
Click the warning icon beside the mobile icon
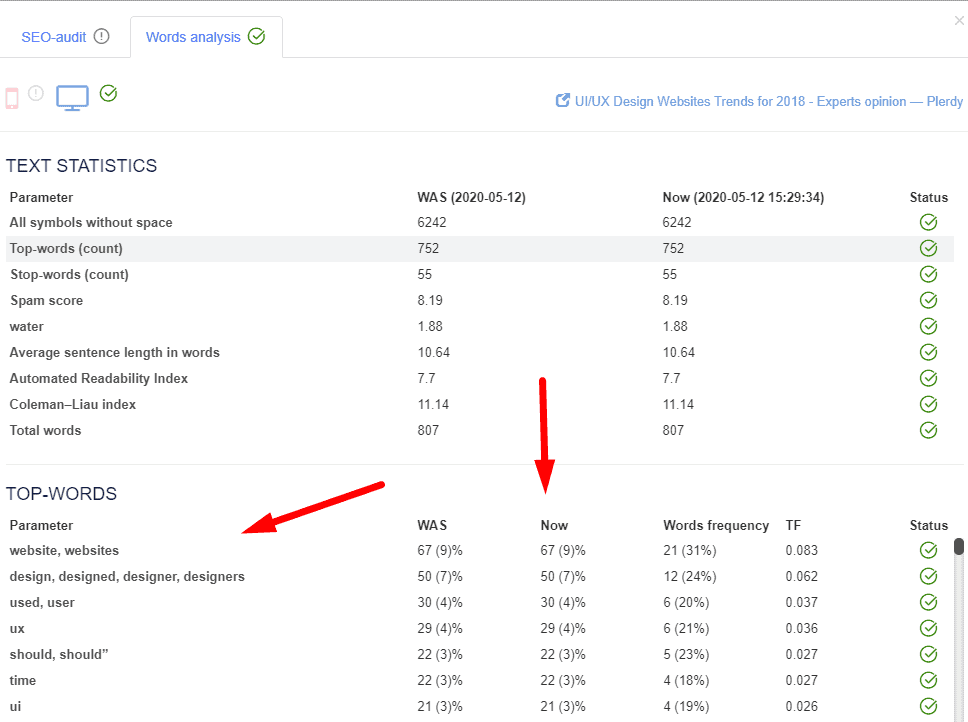(x=37, y=93)
